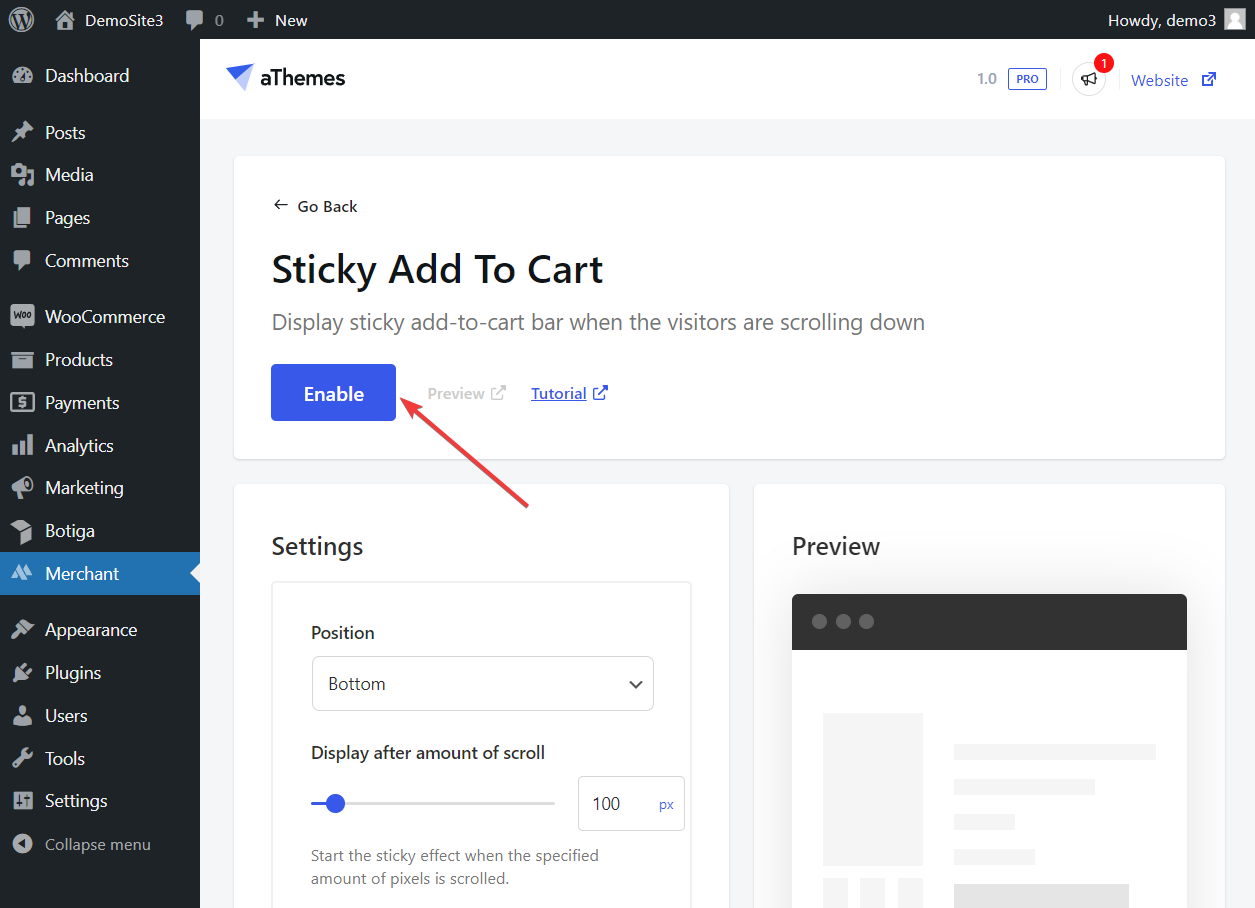Click the Collapse menu text
This screenshot has height=908, width=1255.
98,845
